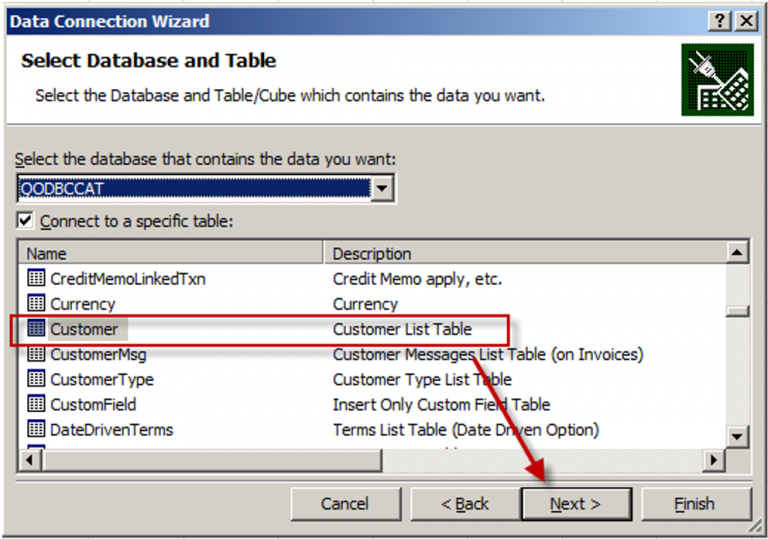The height and width of the screenshot is (539, 768).
Task: Click the CreditMemoLinkedTxn table icon
Action: point(36,279)
